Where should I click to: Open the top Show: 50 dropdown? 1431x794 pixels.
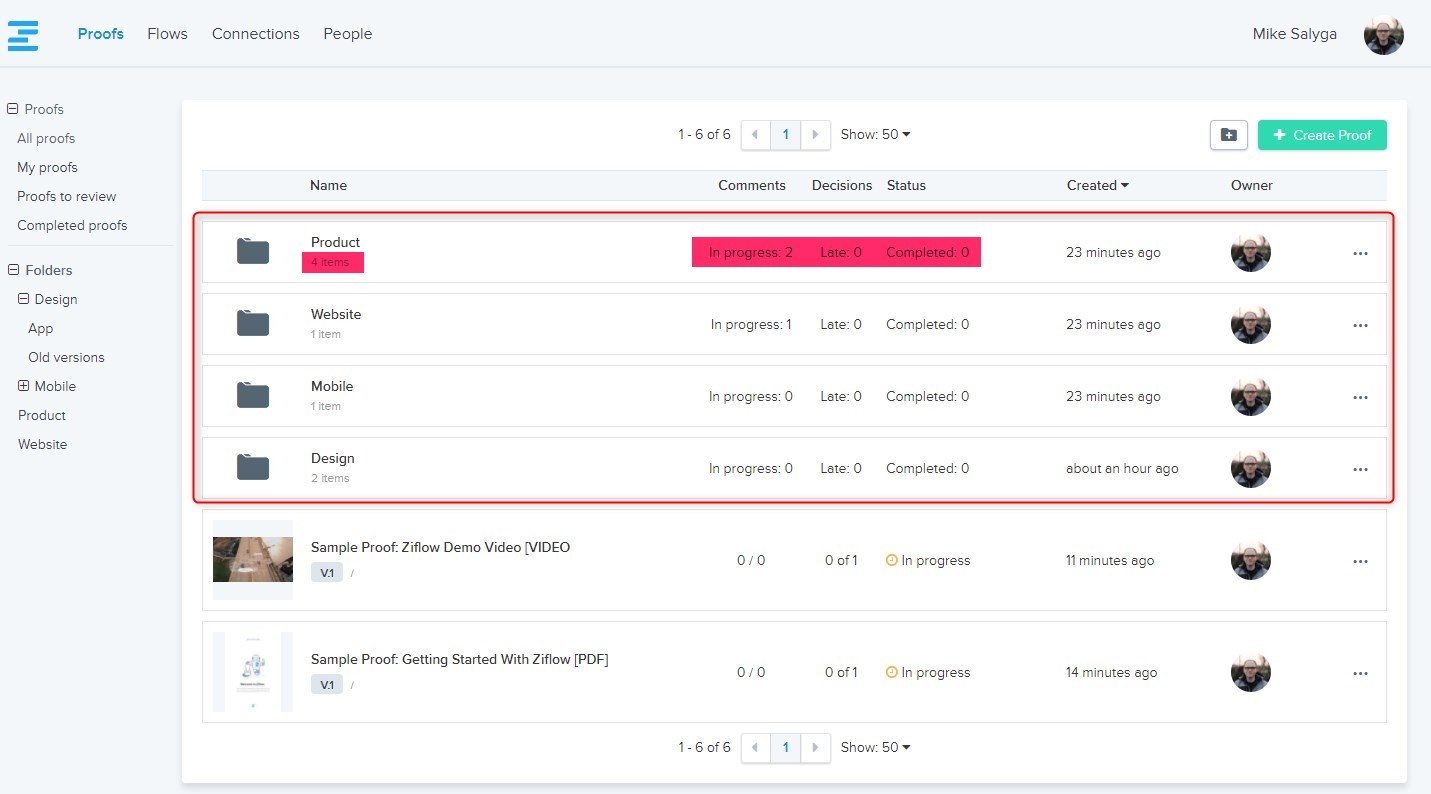(x=875, y=134)
